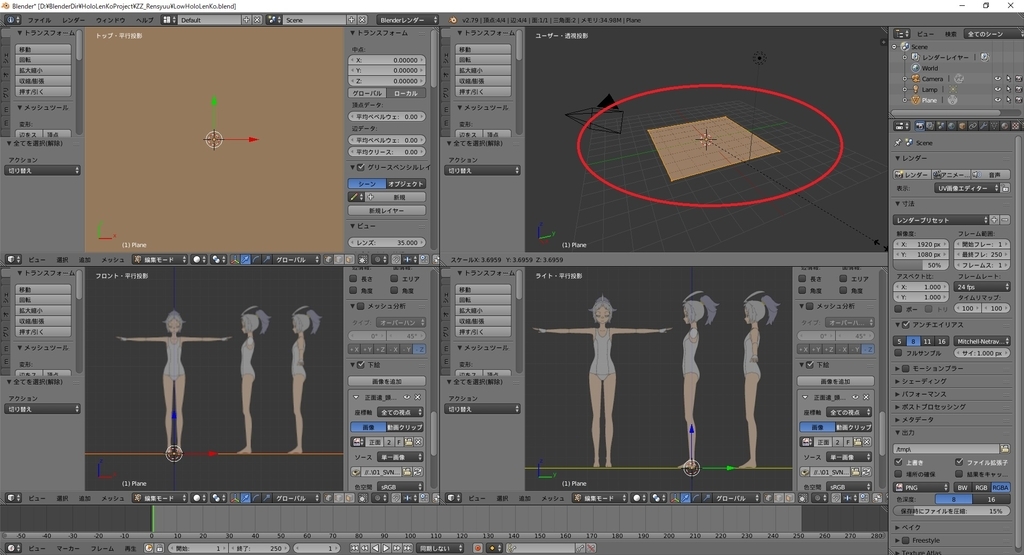Toggle the グリースペンシル checkbox in top view panel

361,167
